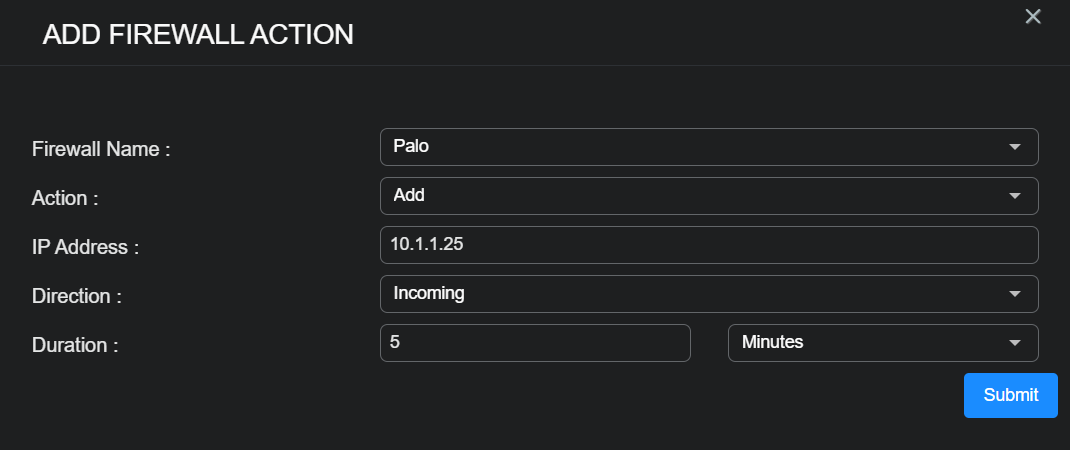The image size is (1070, 450).
Task: Click the caret arrow in Action field
Action: 1015,196
